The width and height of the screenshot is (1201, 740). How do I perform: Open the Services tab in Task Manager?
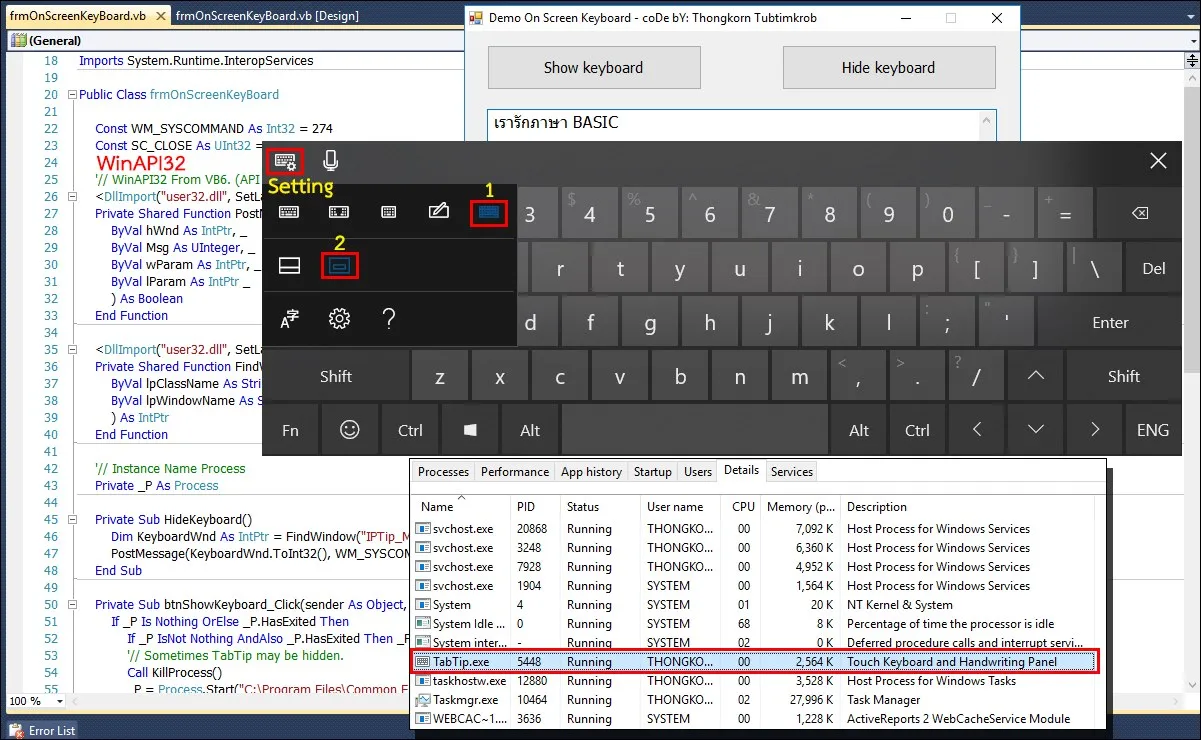tap(792, 472)
